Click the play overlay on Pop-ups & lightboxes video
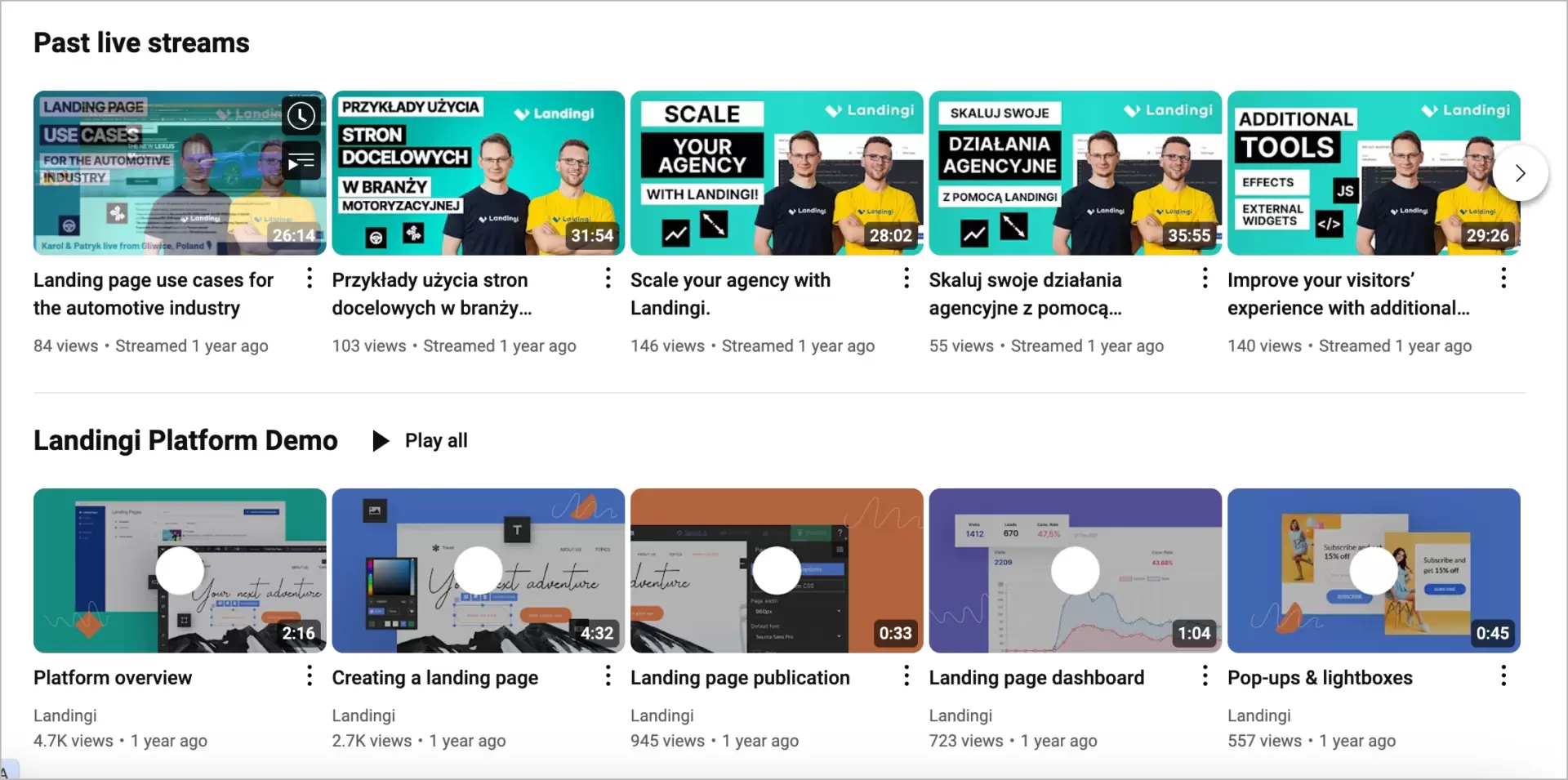Viewport: 1568px width, 780px height. 1374,571
